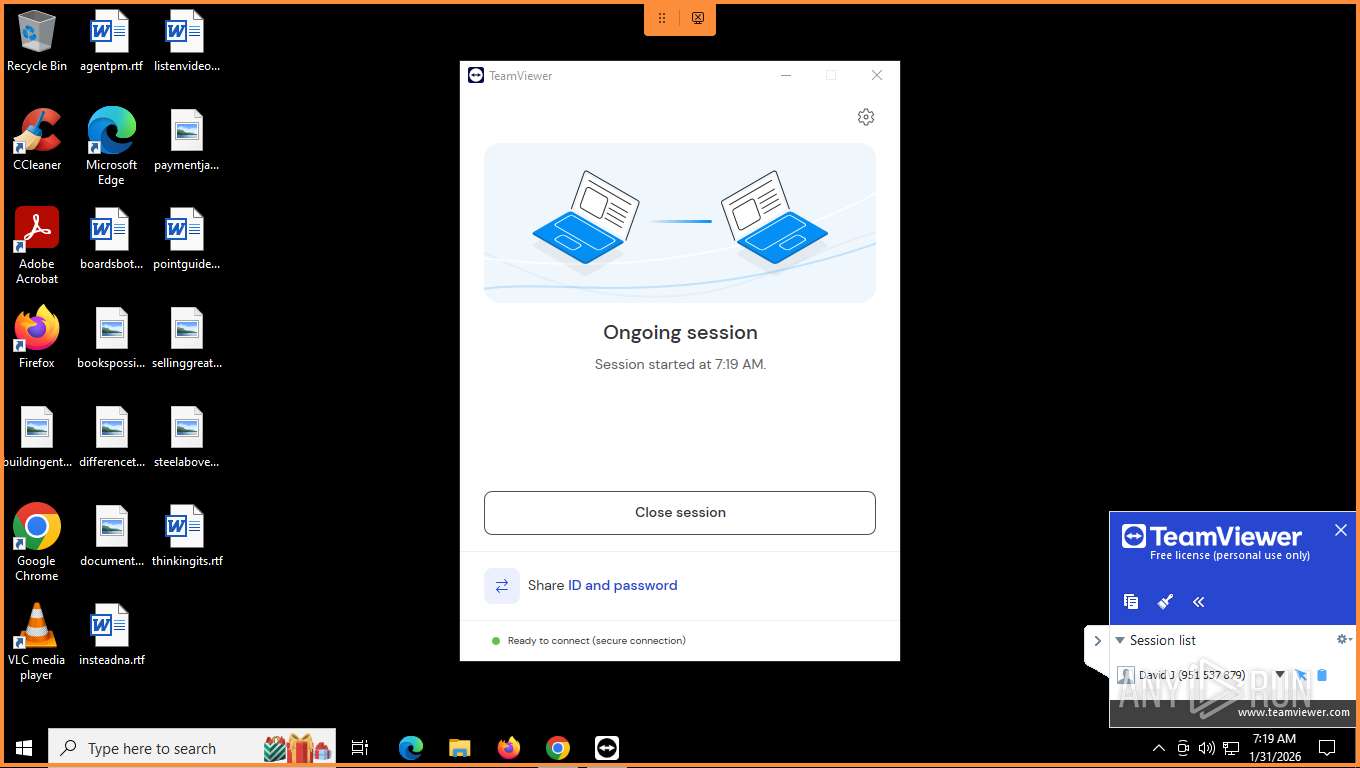Image resolution: width=1360 pixels, height=768 pixels.
Task: Select the paymentja image file
Action: click(187, 140)
